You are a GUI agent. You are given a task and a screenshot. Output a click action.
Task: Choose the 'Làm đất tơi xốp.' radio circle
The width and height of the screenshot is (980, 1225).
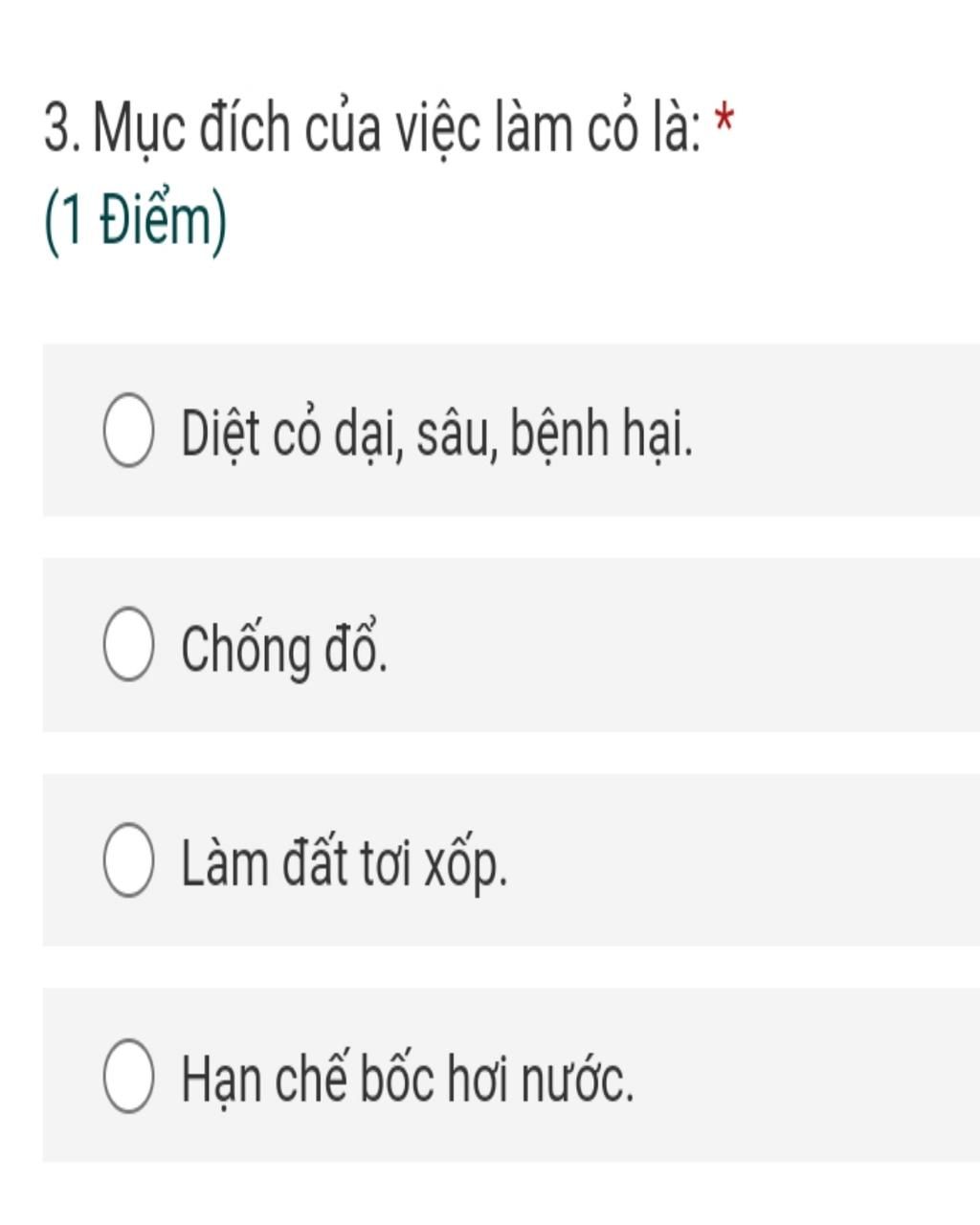pyautogui.click(x=128, y=859)
